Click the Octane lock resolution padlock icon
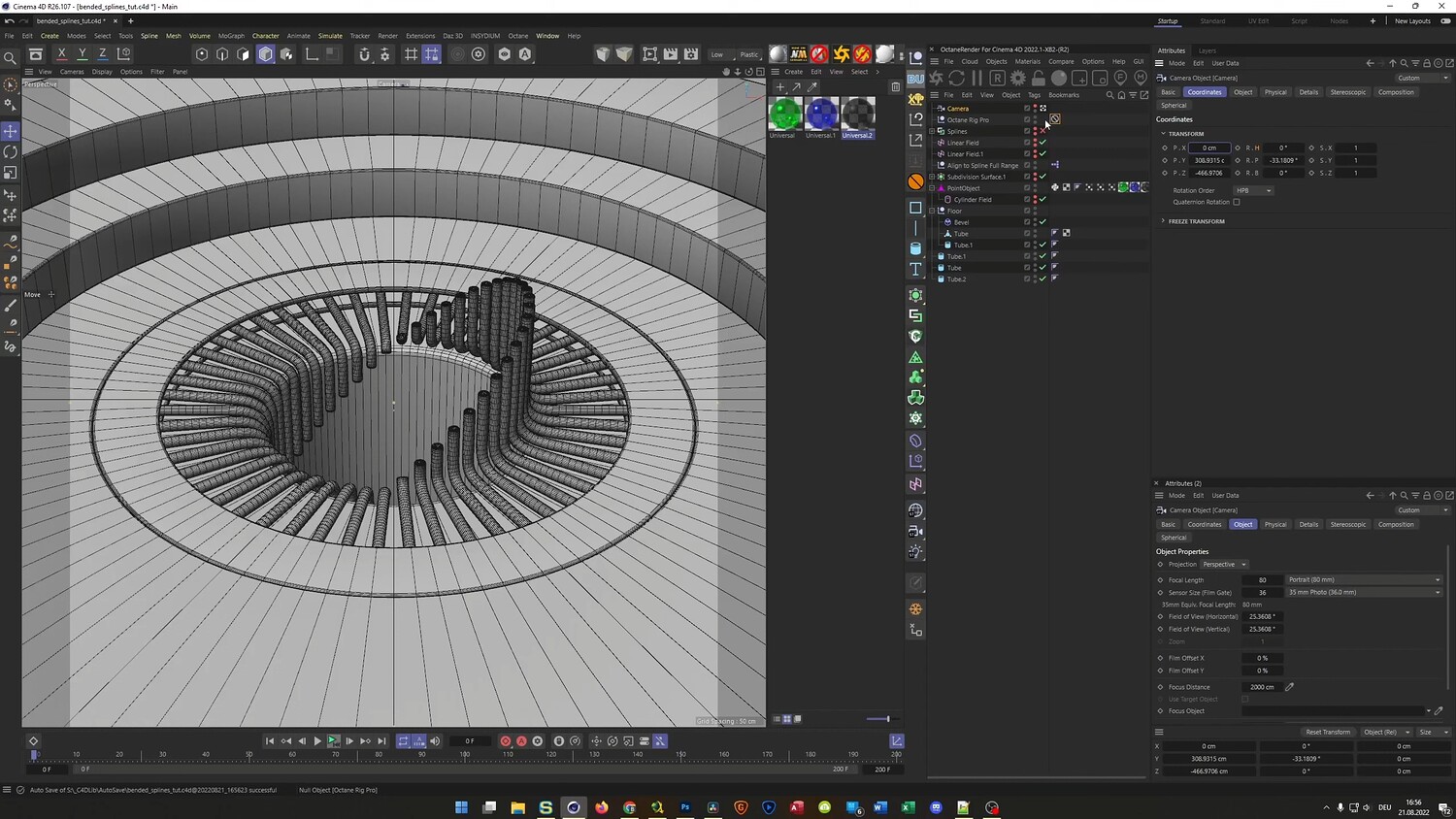This screenshot has height=819, width=1456. click(1039, 78)
